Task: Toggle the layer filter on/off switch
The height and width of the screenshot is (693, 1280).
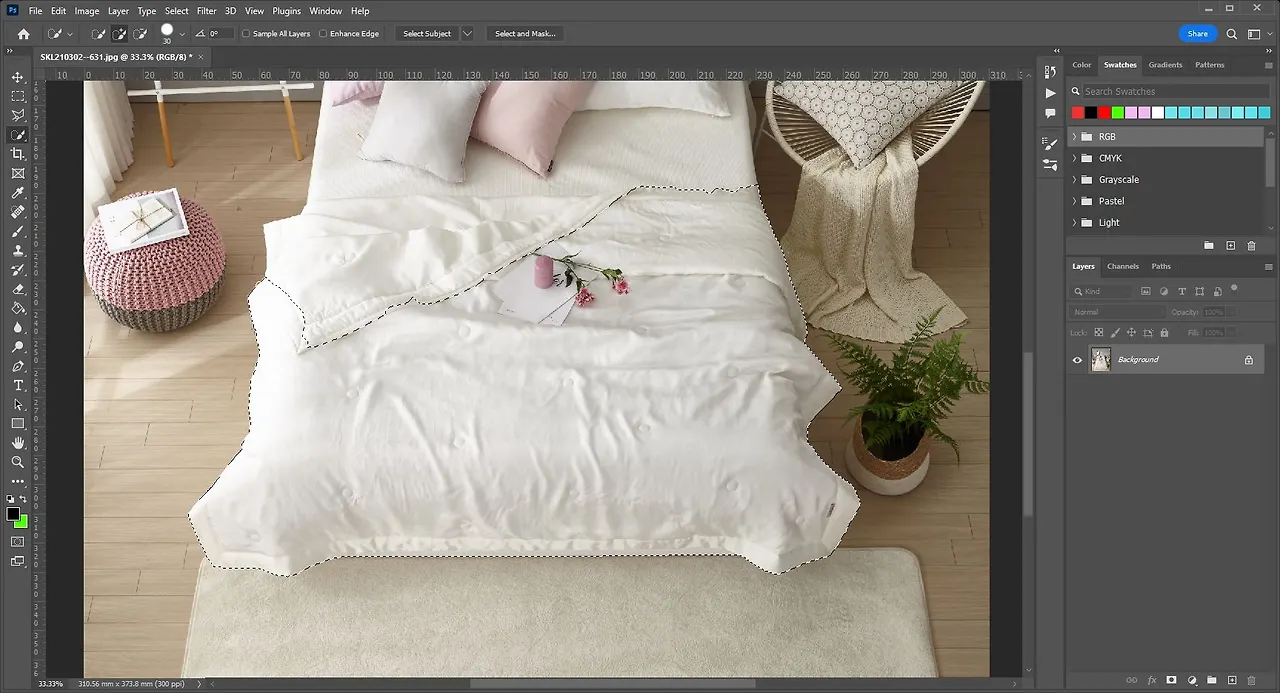Action: click(x=1234, y=289)
